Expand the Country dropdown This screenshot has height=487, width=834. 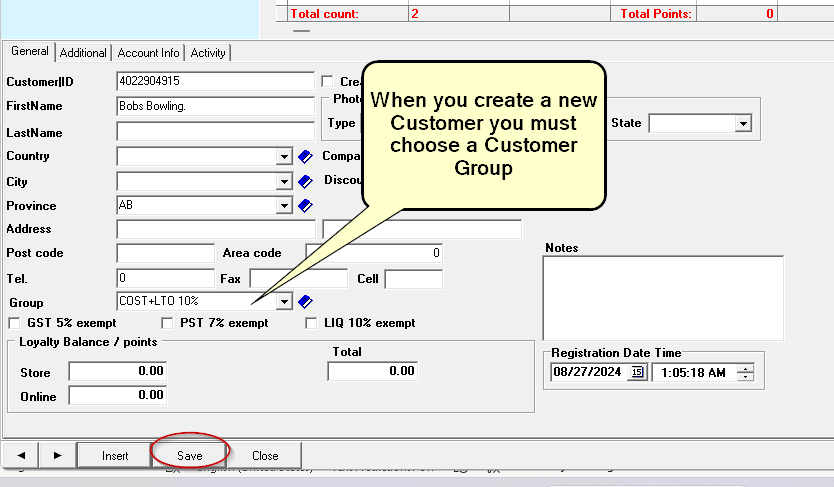coord(284,156)
